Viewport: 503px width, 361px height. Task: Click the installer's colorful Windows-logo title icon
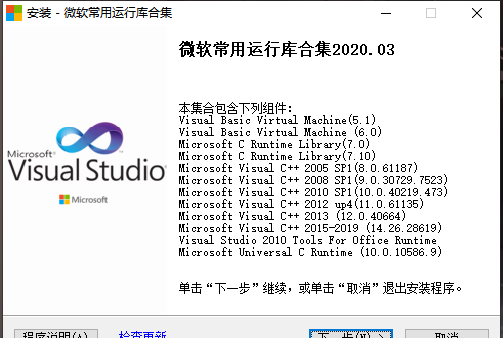[x=14, y=13]
